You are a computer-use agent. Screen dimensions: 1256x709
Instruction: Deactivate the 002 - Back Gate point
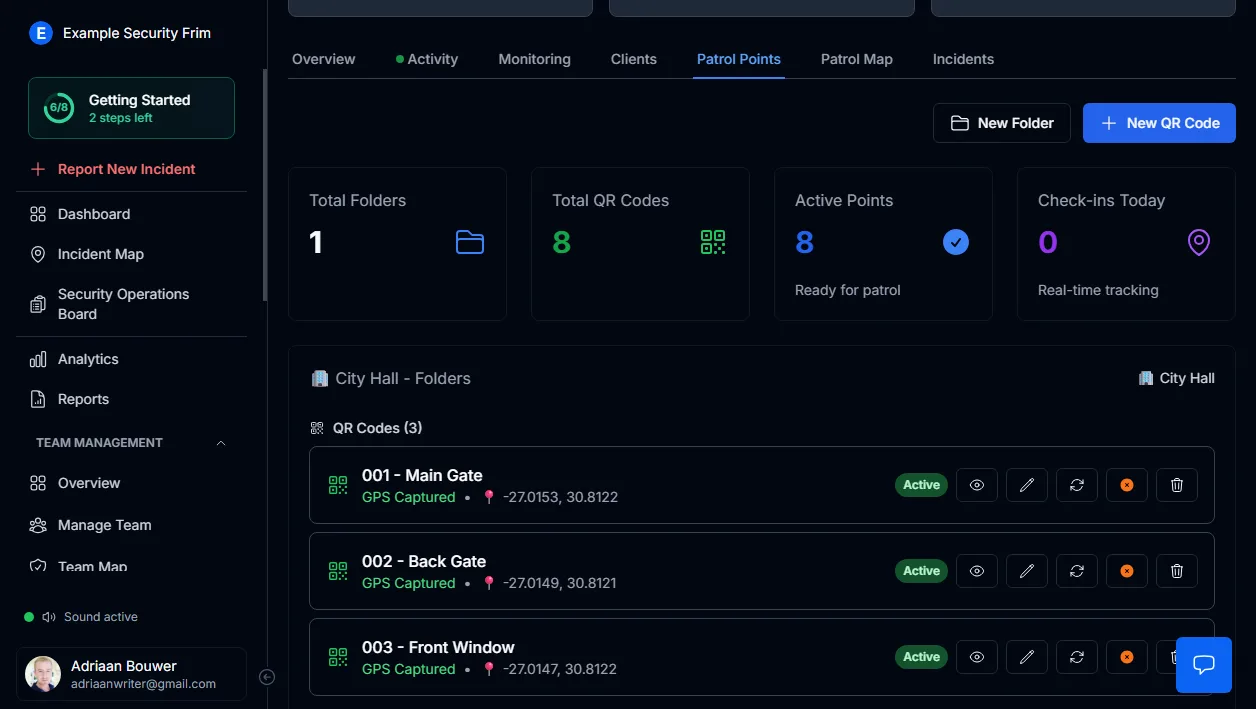point(1126,570)
